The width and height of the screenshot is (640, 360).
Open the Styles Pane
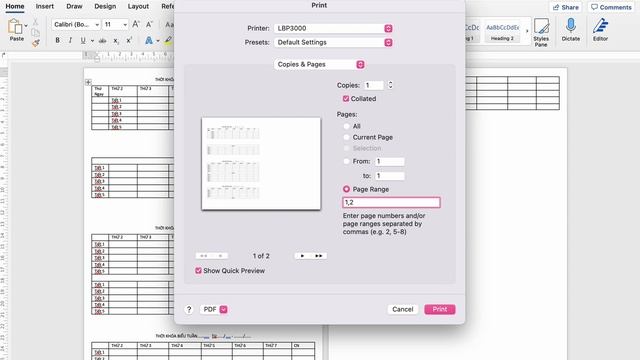pyautogui.click(x=541, y=32)
